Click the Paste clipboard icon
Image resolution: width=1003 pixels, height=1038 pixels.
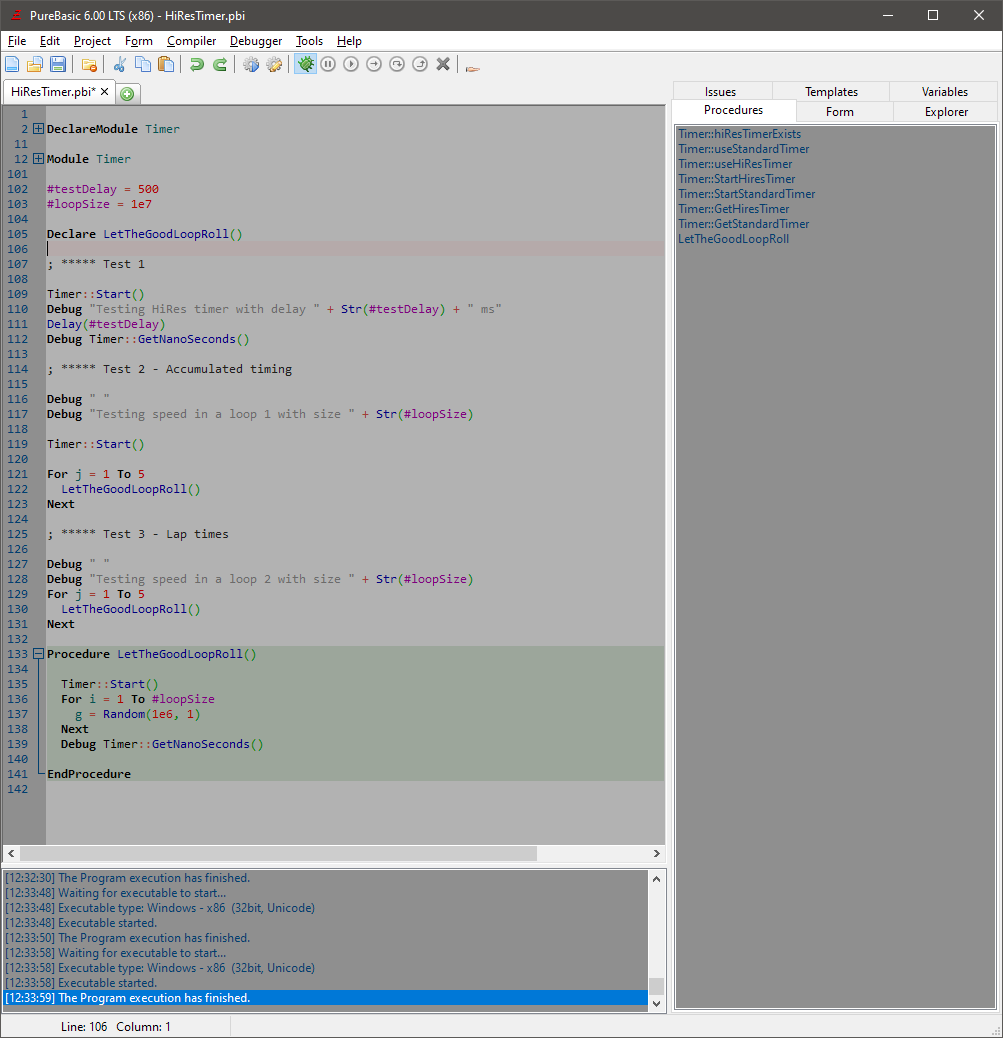pos(166,65)
